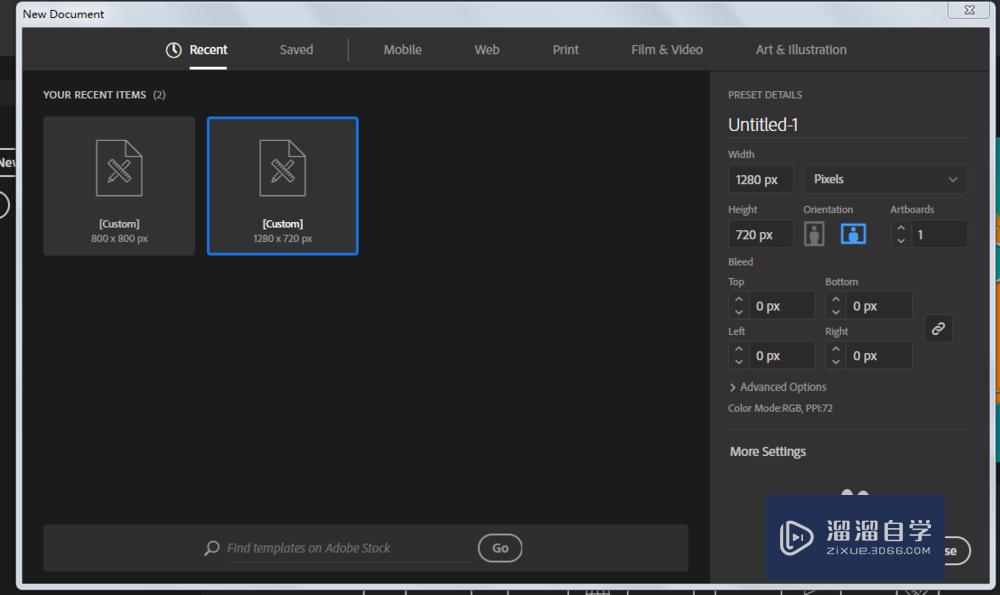Image resolution: width=1000 pixels, height=595 pixels.
Task: Open the Mobile presets tab
Action: click(x=402, y=50)
